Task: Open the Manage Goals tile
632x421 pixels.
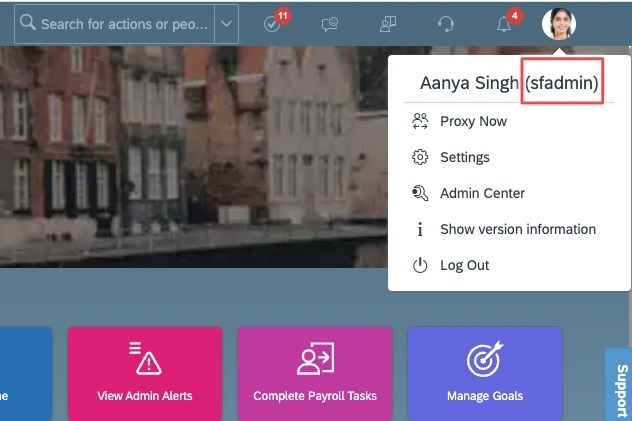Action: tap(485, 374)
